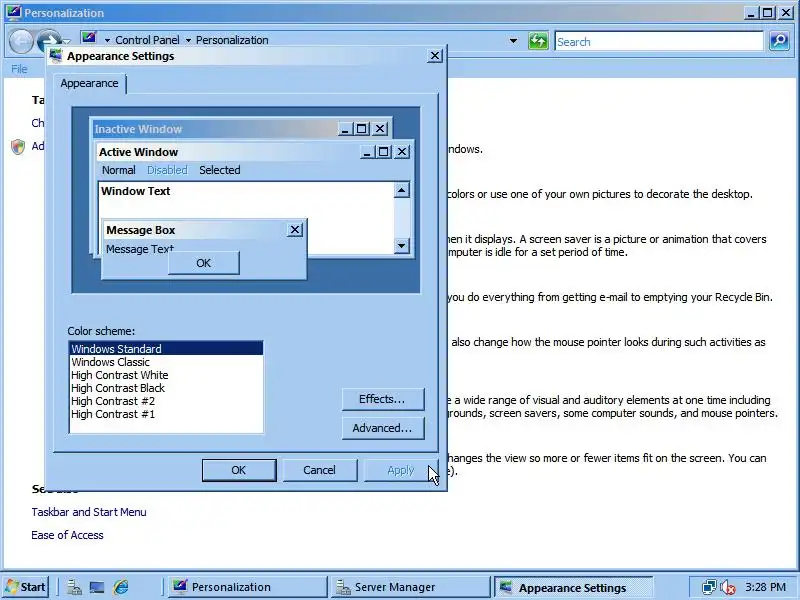Open the dropdown before Control Panel breadcrumb
This screenshot has width=800, height=600.
tap(107, 40)
